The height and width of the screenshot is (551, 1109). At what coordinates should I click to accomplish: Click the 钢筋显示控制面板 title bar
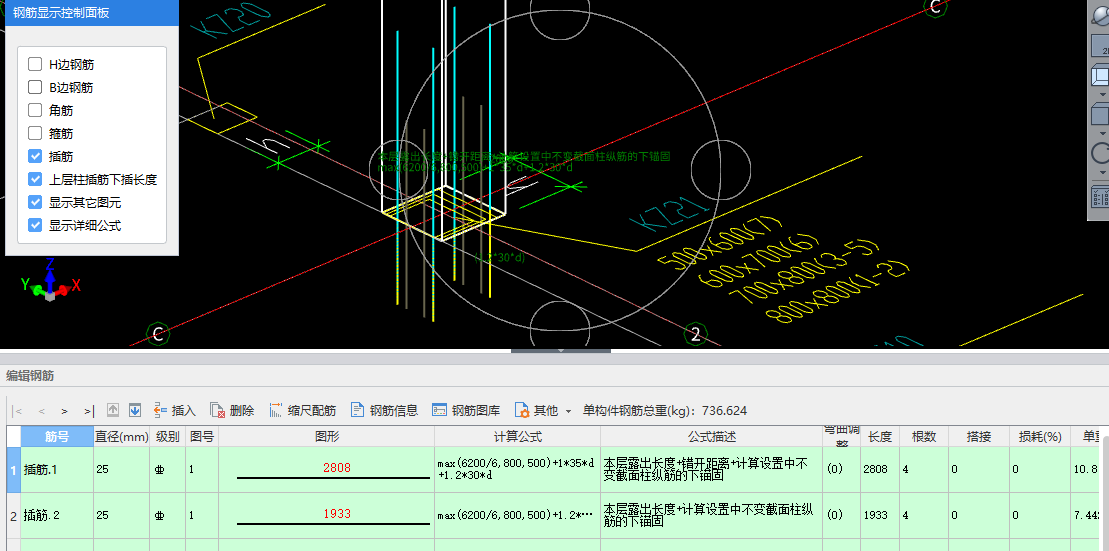(91, 13)
